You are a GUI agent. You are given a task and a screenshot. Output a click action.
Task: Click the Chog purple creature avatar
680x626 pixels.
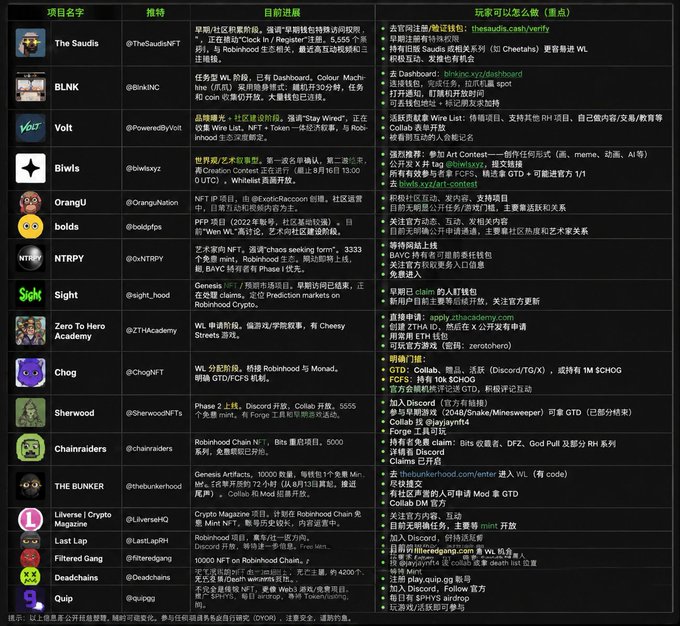[x=30, y=372]
